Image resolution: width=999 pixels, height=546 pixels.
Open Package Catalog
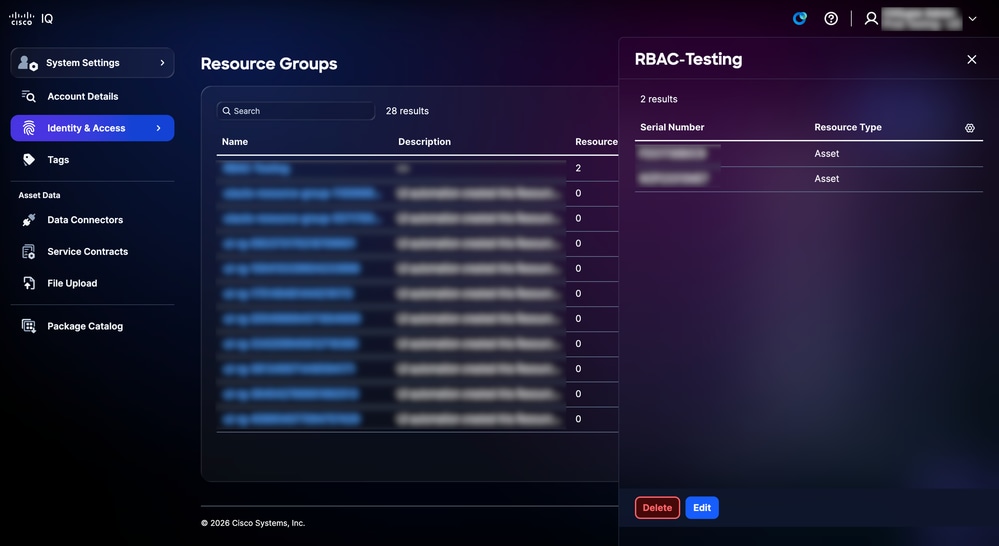[85, 326]
